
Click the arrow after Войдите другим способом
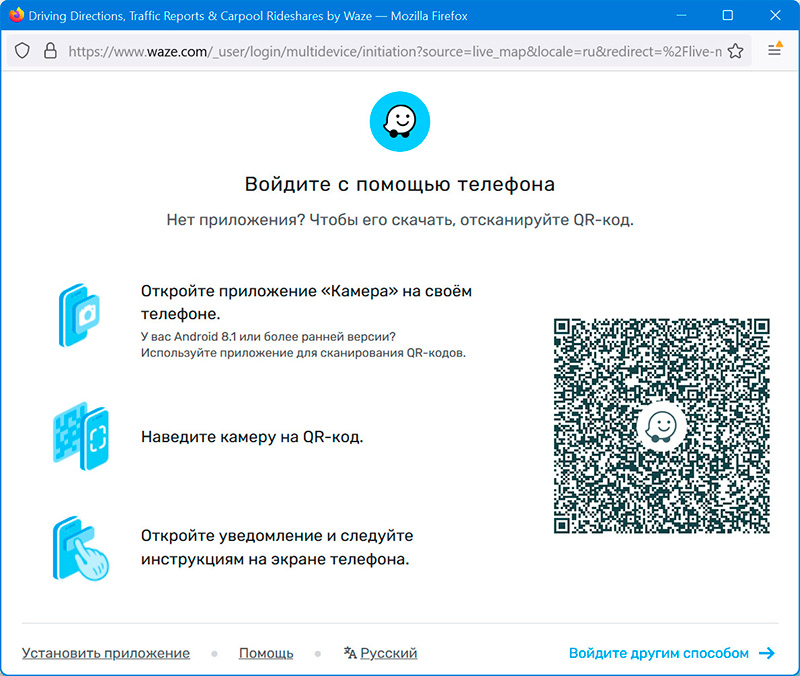(x=767, y=653)
